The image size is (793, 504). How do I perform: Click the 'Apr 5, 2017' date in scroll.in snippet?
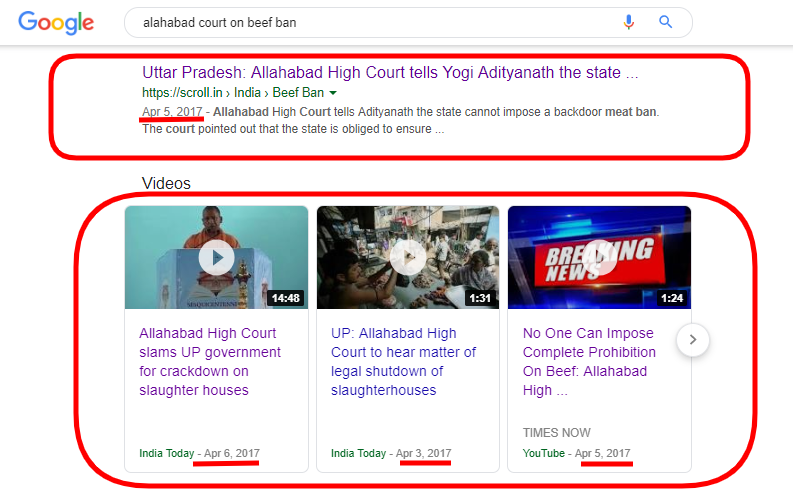172,112
